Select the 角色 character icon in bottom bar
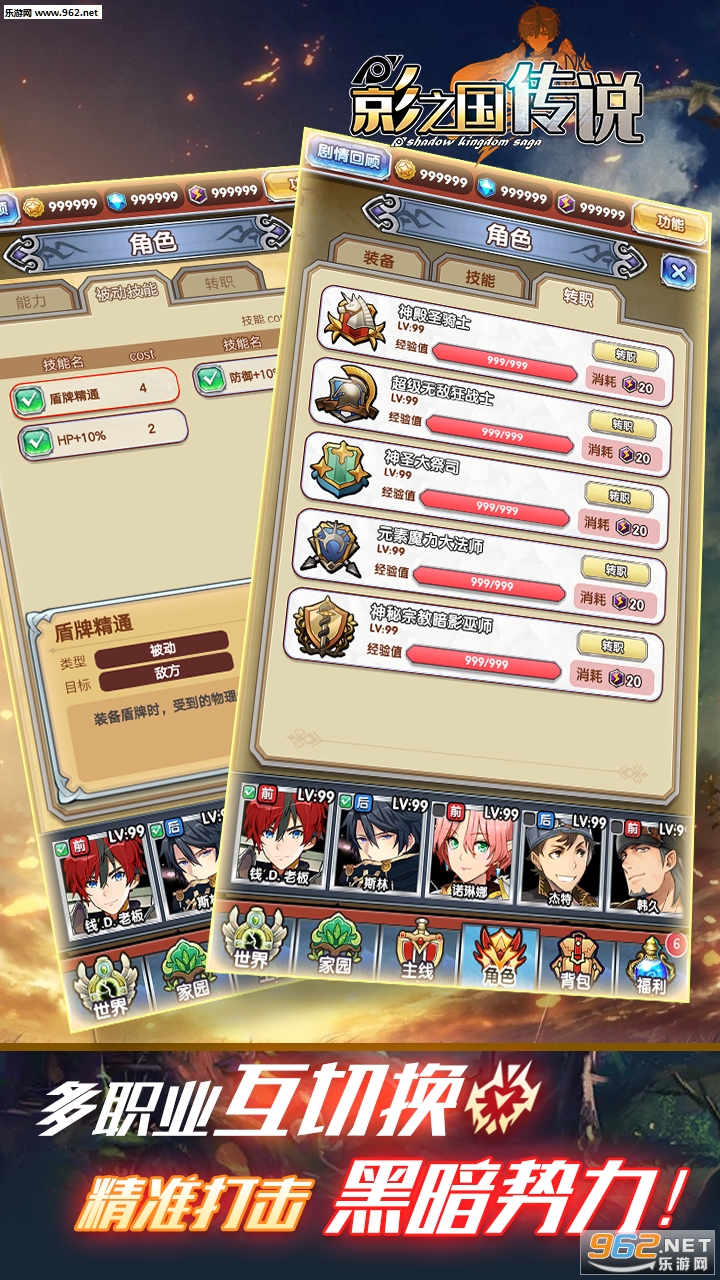The width and height of the screenshot is (720, 1280). click(x=497, y=958)
